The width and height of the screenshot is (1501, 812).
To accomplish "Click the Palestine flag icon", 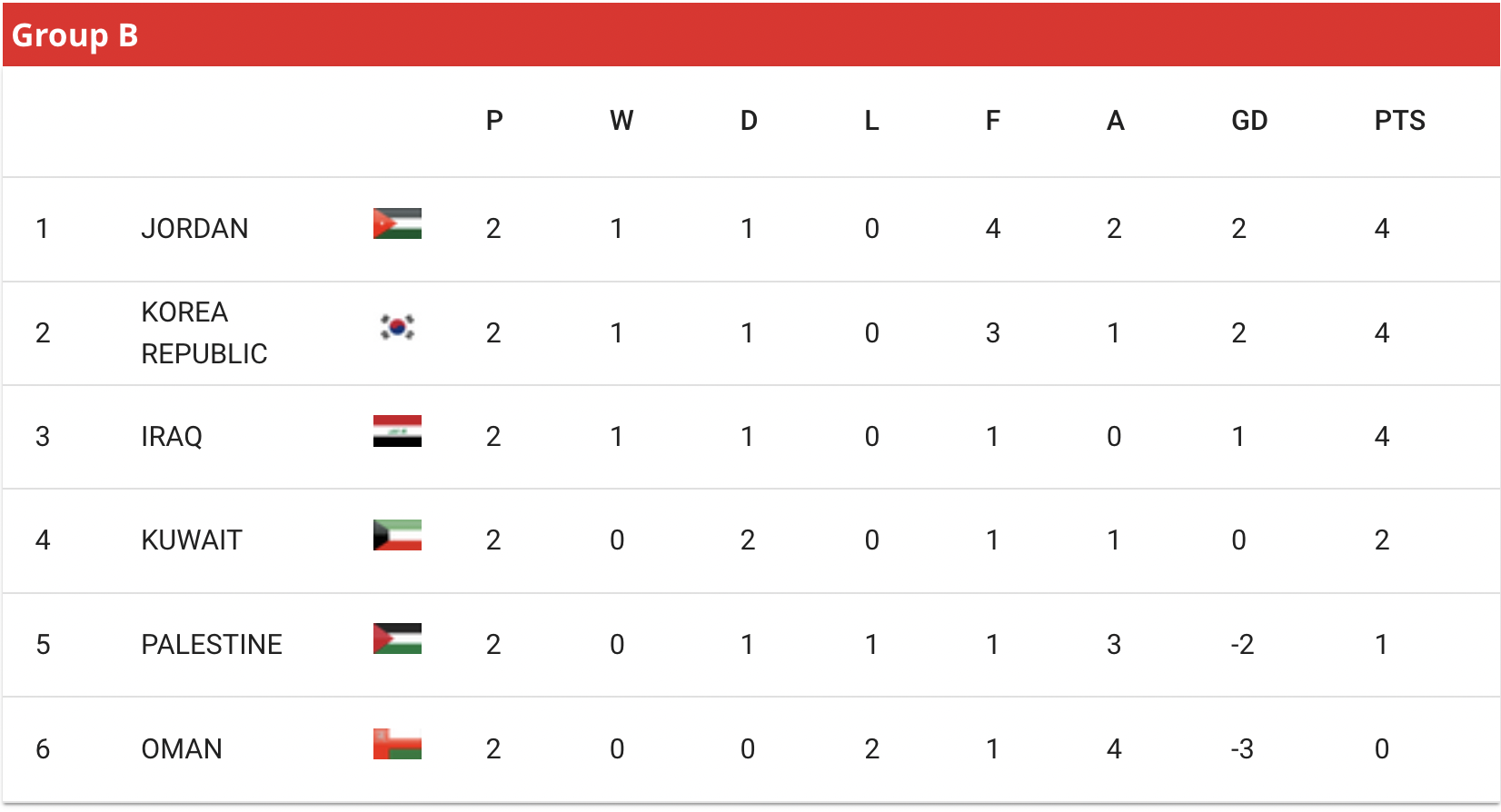I will (397, 639).
